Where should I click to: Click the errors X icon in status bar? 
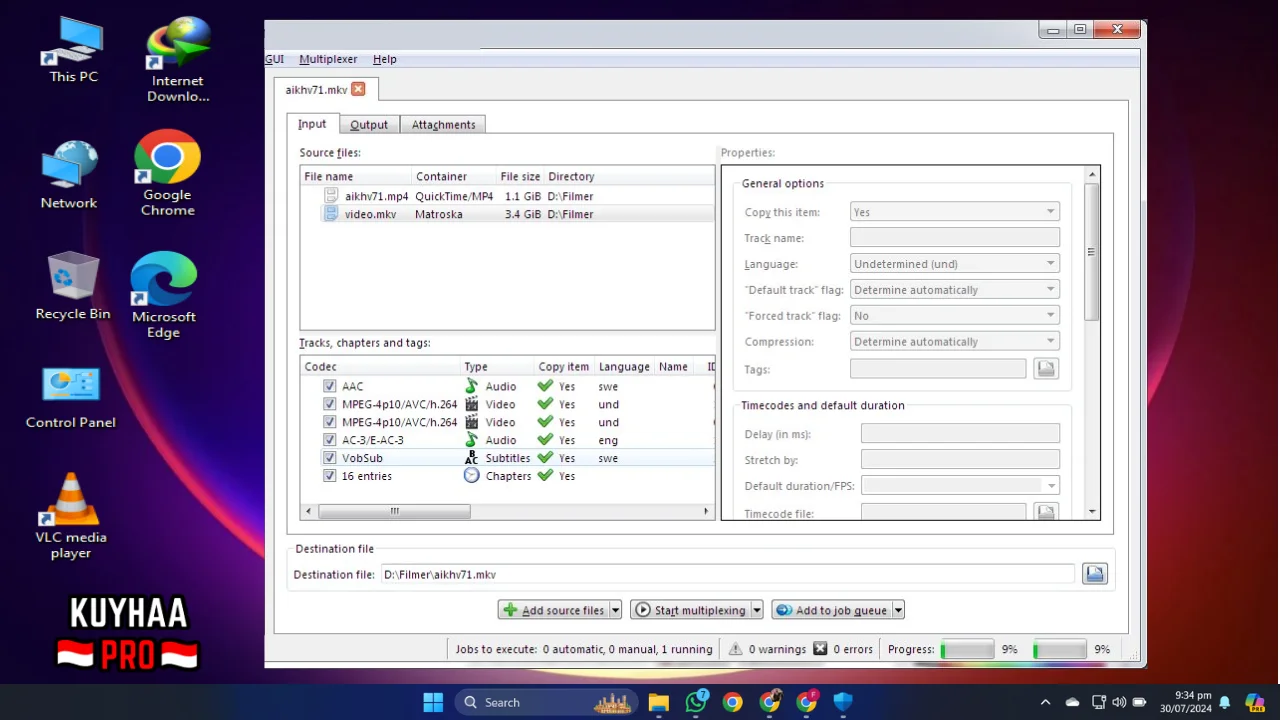pyautogui.click(x=820, y=649)
